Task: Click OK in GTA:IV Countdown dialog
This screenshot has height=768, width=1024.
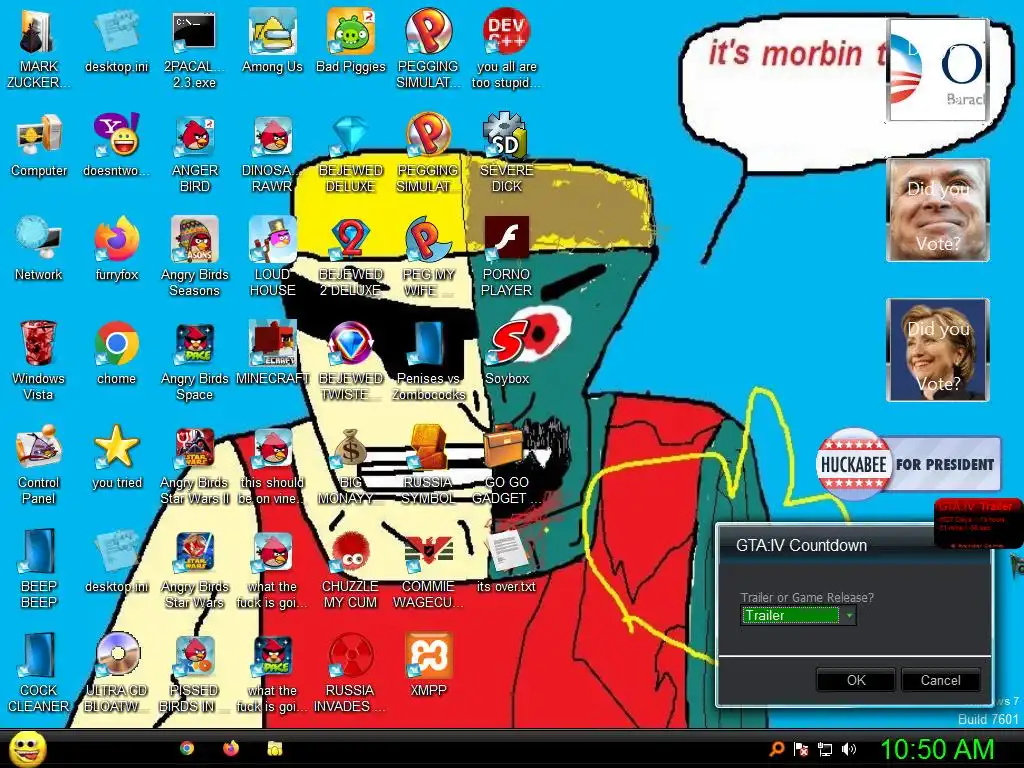Action: click(x=856, y=680)
